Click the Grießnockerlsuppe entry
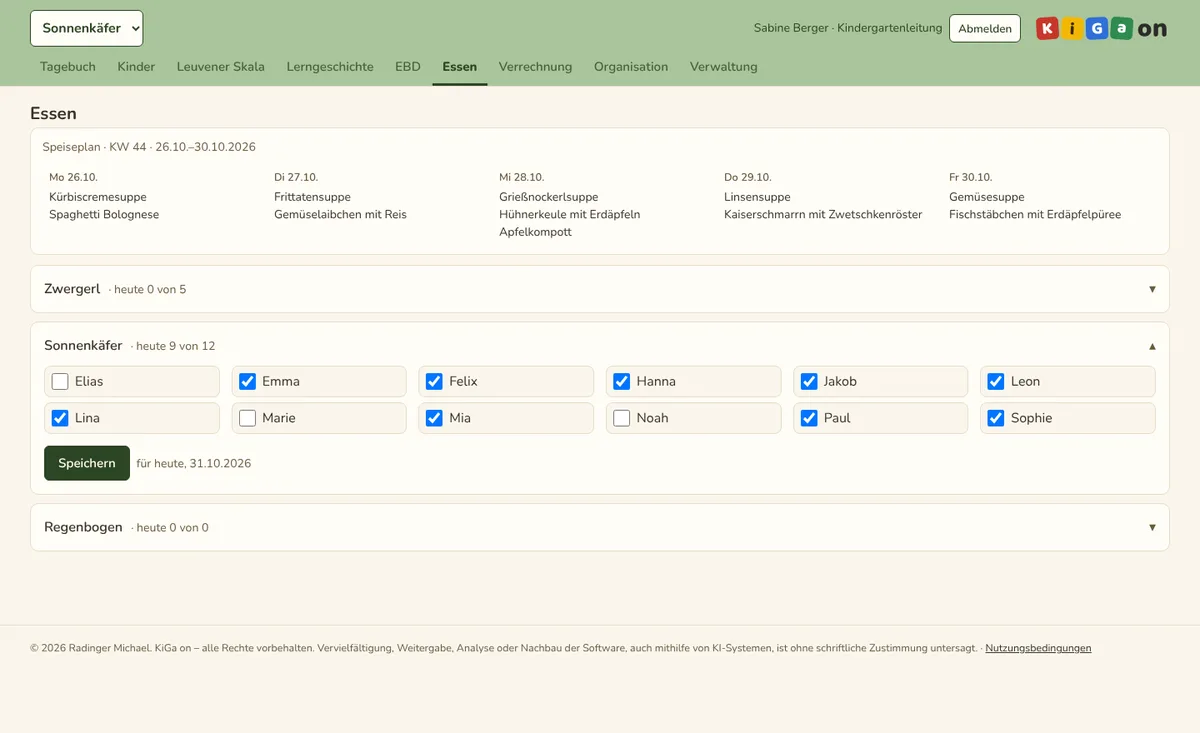The image size is (1200, 733). pyautogui.click(x=549, y=197)
